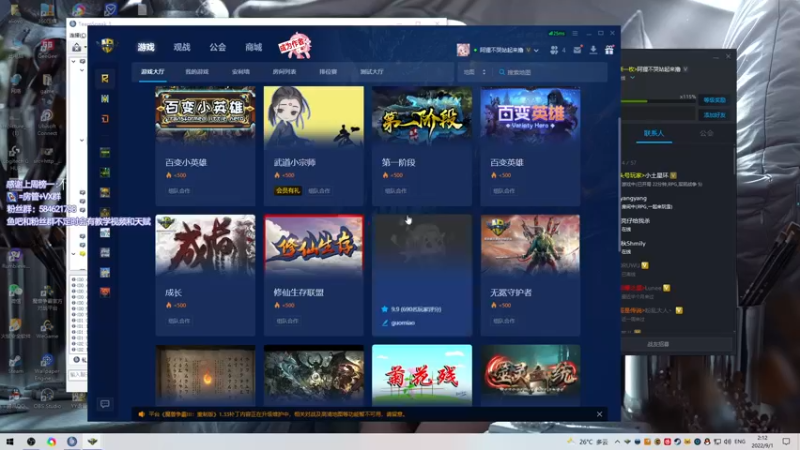This screenshot has height=450, width=800.
Task: Click the 会员有礼 badge on 武道小宗师
Action: click(x=288, y=191)
